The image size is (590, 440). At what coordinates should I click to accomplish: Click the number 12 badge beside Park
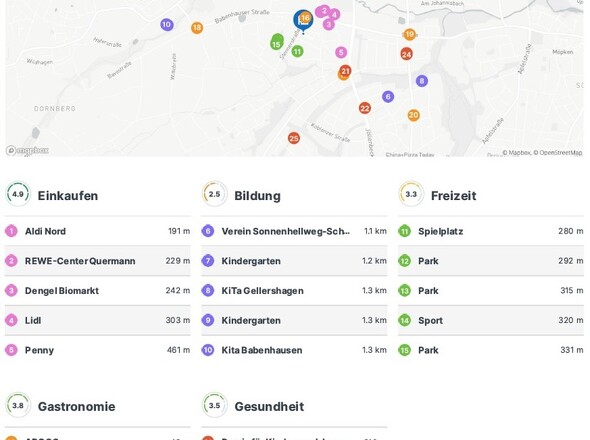tap(404, 260)
